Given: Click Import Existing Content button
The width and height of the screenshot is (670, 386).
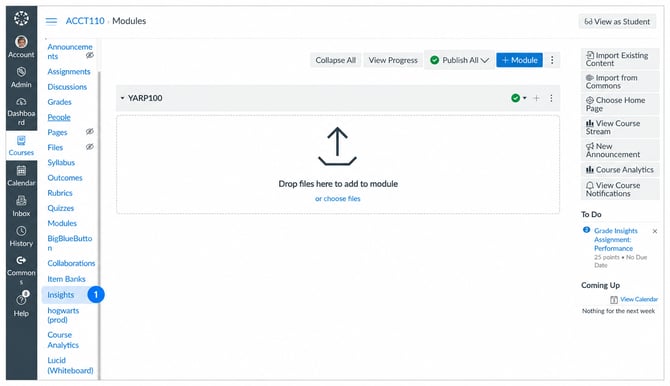Looking at the screenshot, I should point(620,59).
